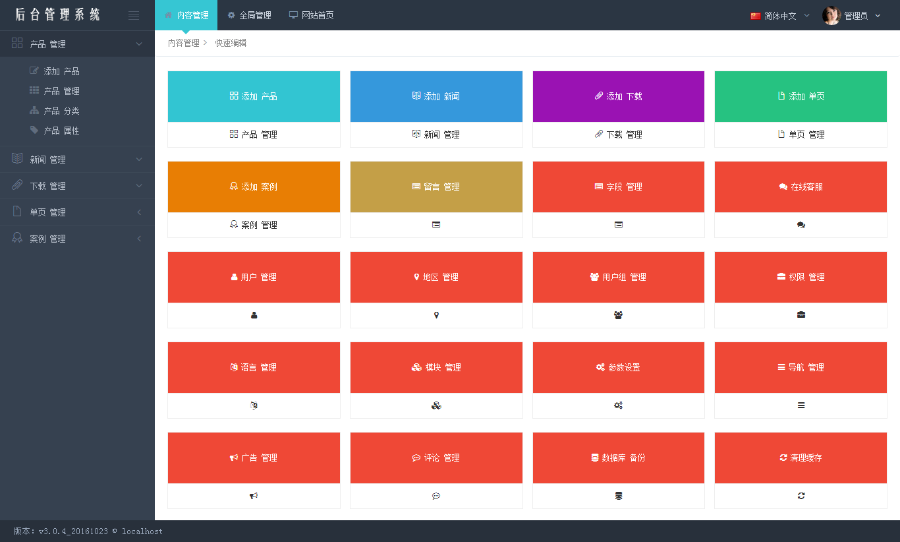Open 单页 管理 link under green tile
Viewport: 900px width, 542px height.
click(801, 134)
